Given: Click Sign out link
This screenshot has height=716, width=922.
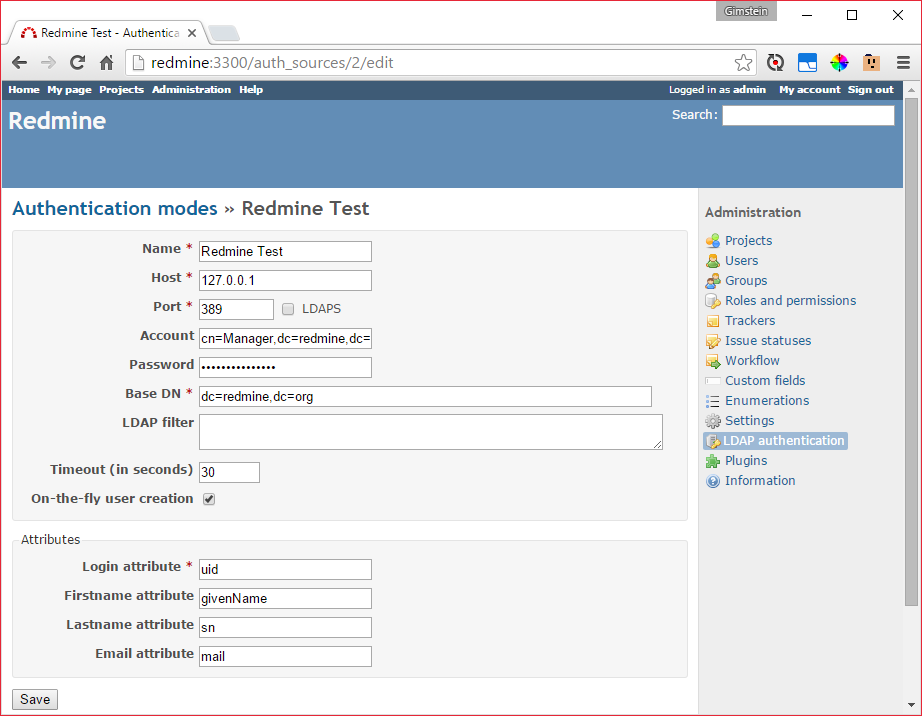Looking at the screenshot, I should [870, 89].
